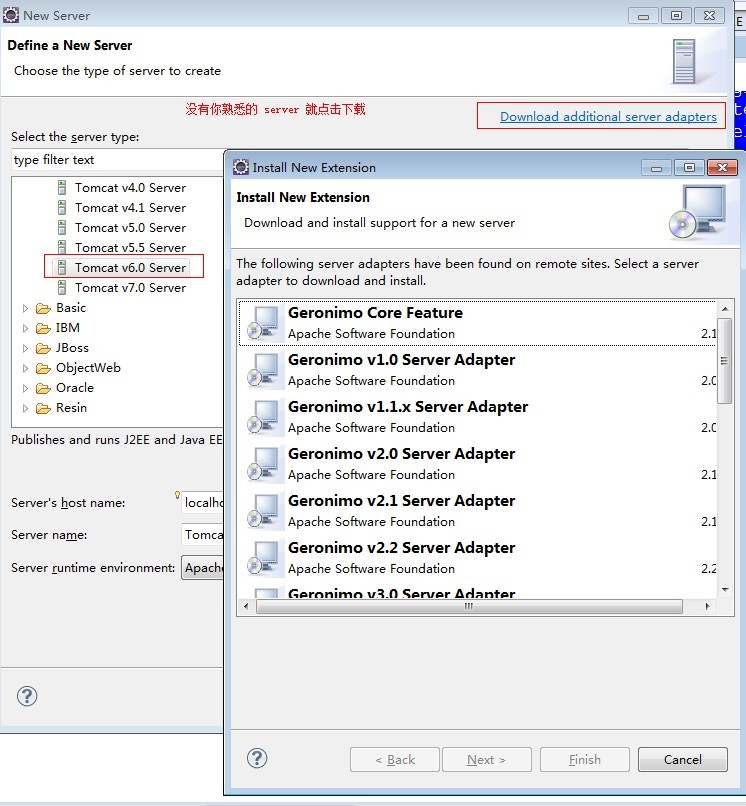Click the Geronimo v1.1.x Server Adapter icon
Image resolution: width=746 pixels, height=806 pixels.
click(265, 417)
